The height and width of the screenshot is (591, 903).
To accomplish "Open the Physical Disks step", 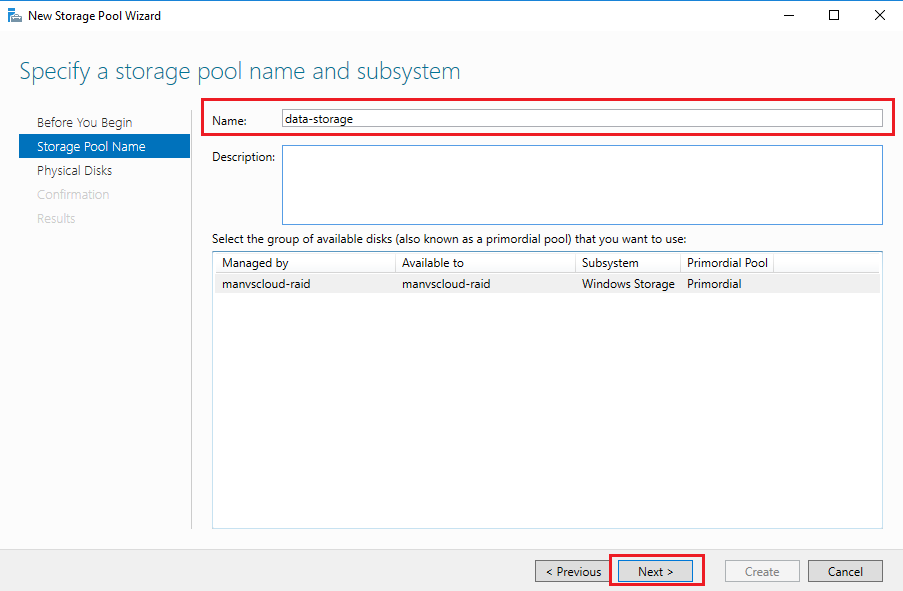I will pos(74,171).
